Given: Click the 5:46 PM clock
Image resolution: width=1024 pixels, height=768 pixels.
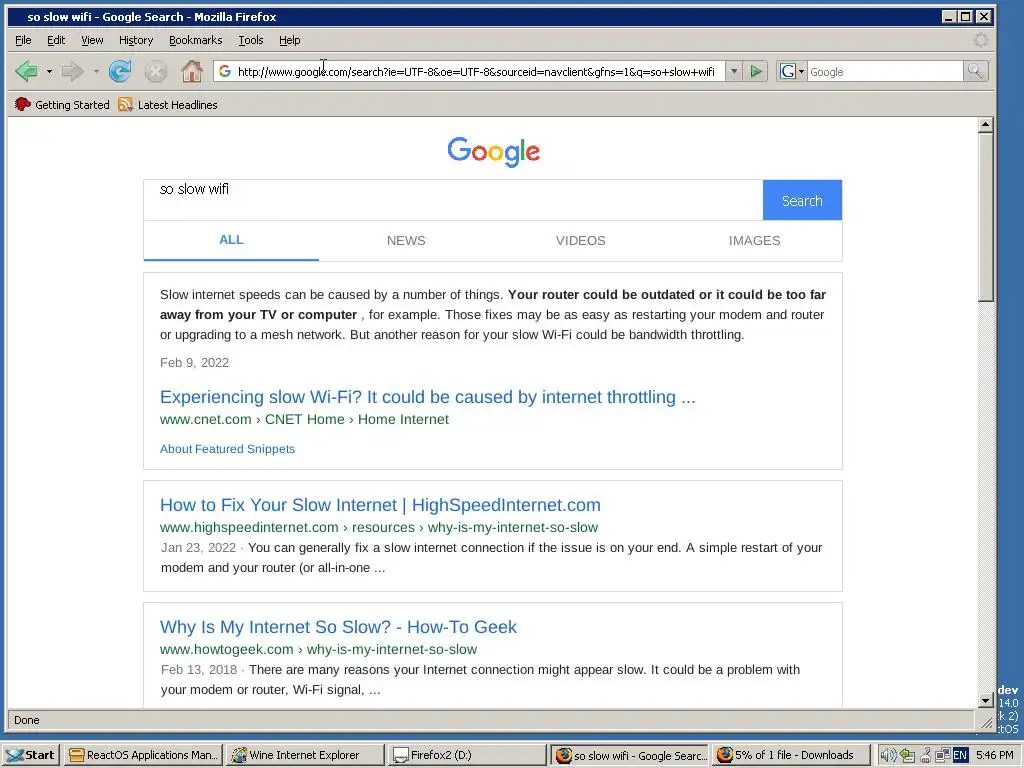Looking at the screenshot, I should pyautogui.click(x=995, y=755).
